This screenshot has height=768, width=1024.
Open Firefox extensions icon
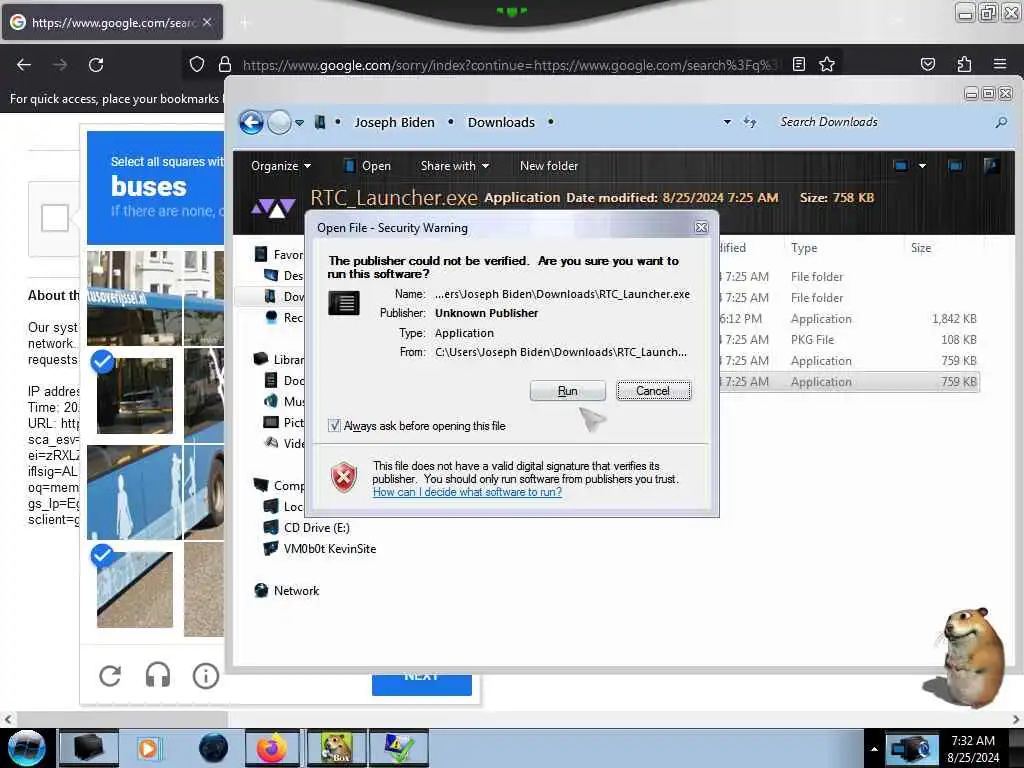(964, 64)
